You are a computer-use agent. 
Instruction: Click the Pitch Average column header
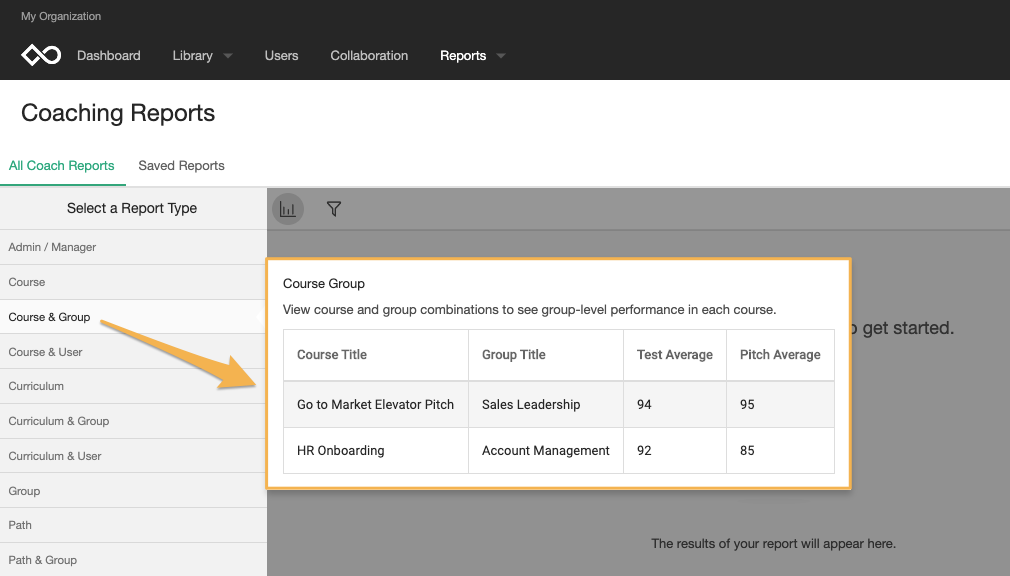tap(780, 355)
